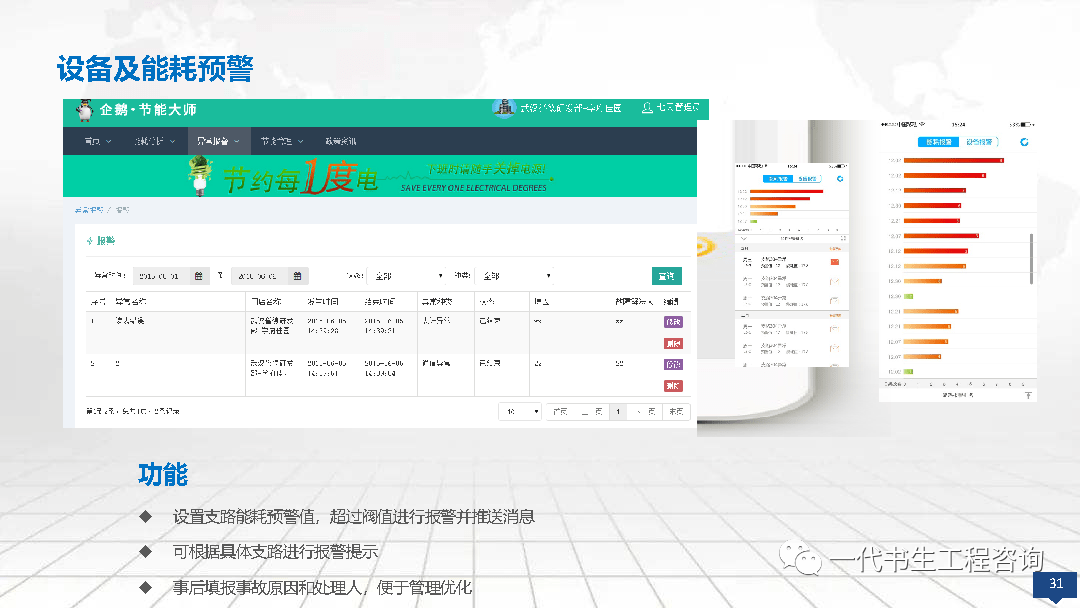Open the 节能管理 navigation menu
This screenshot has width=1080, height=608.
(282, 141)
